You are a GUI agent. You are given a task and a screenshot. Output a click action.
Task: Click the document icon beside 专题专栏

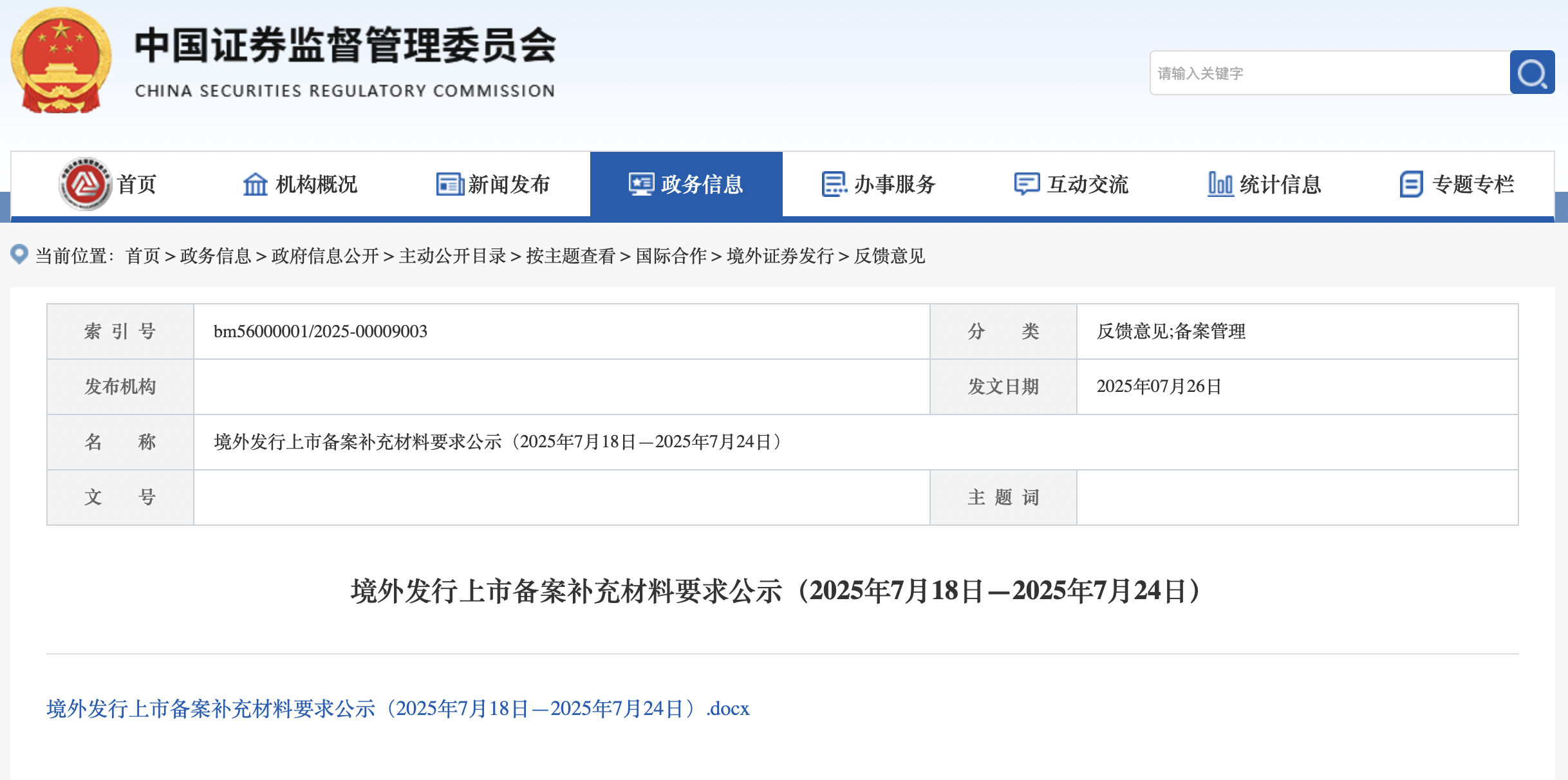pyautogui.click(x=1411, y=184)
